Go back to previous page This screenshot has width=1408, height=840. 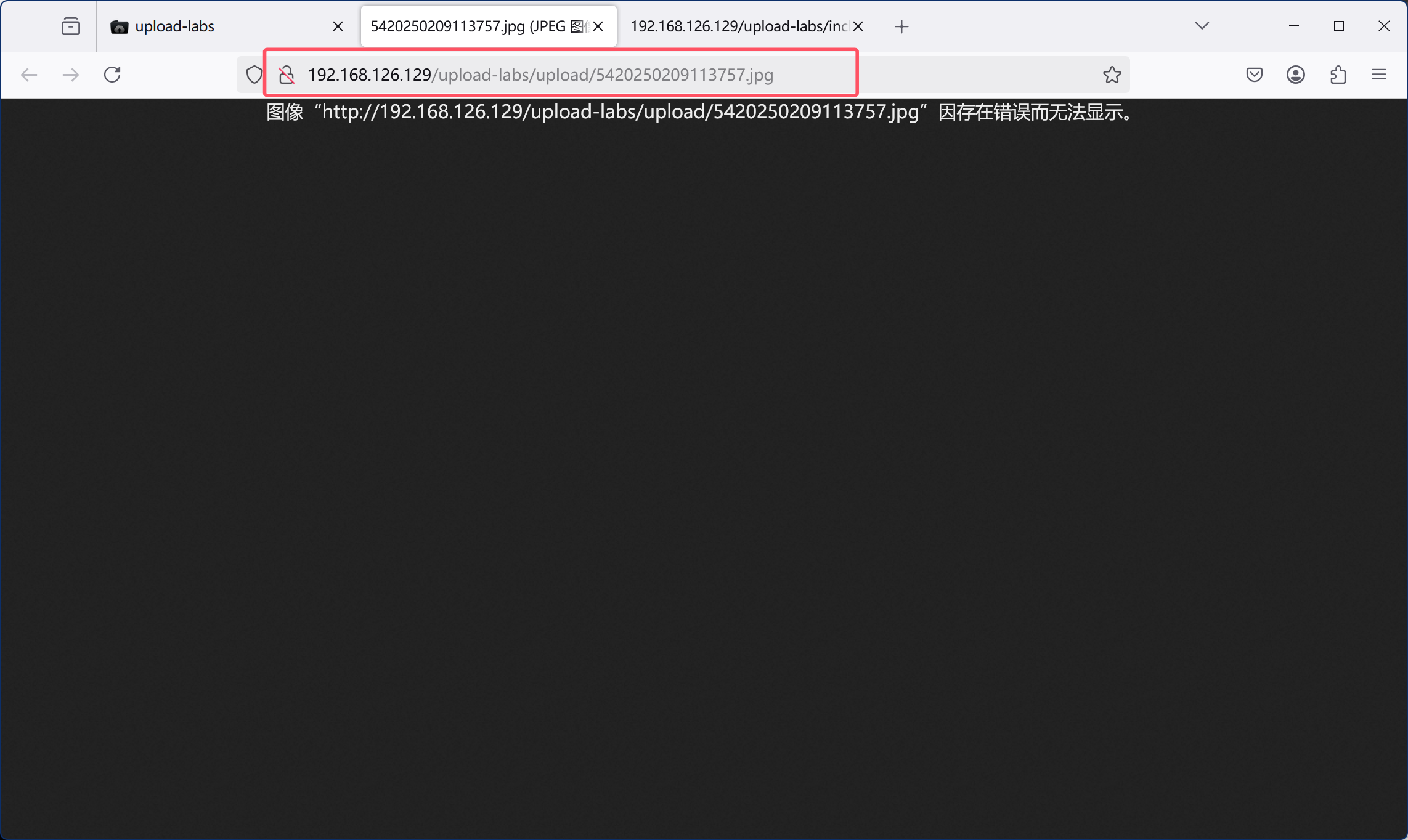[x=29, y=75]
